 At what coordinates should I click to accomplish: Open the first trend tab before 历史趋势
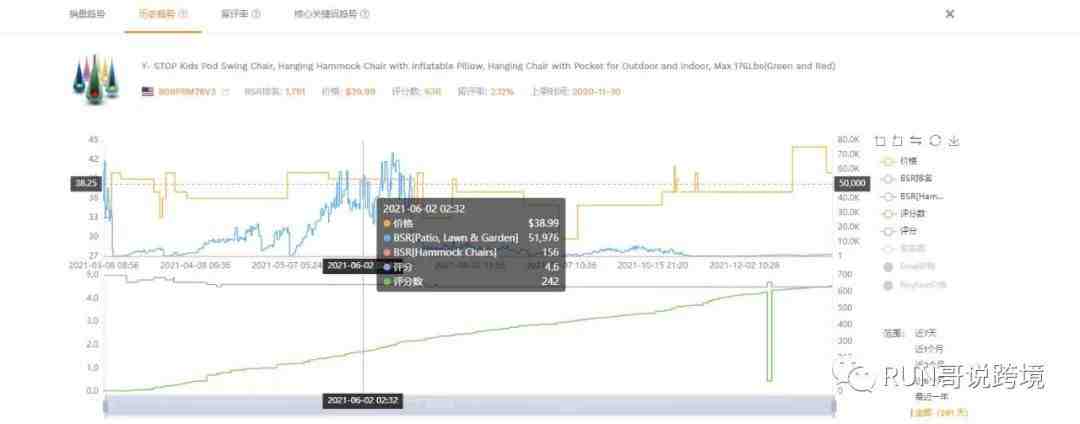pyautogui.click(x=87, y=14)
